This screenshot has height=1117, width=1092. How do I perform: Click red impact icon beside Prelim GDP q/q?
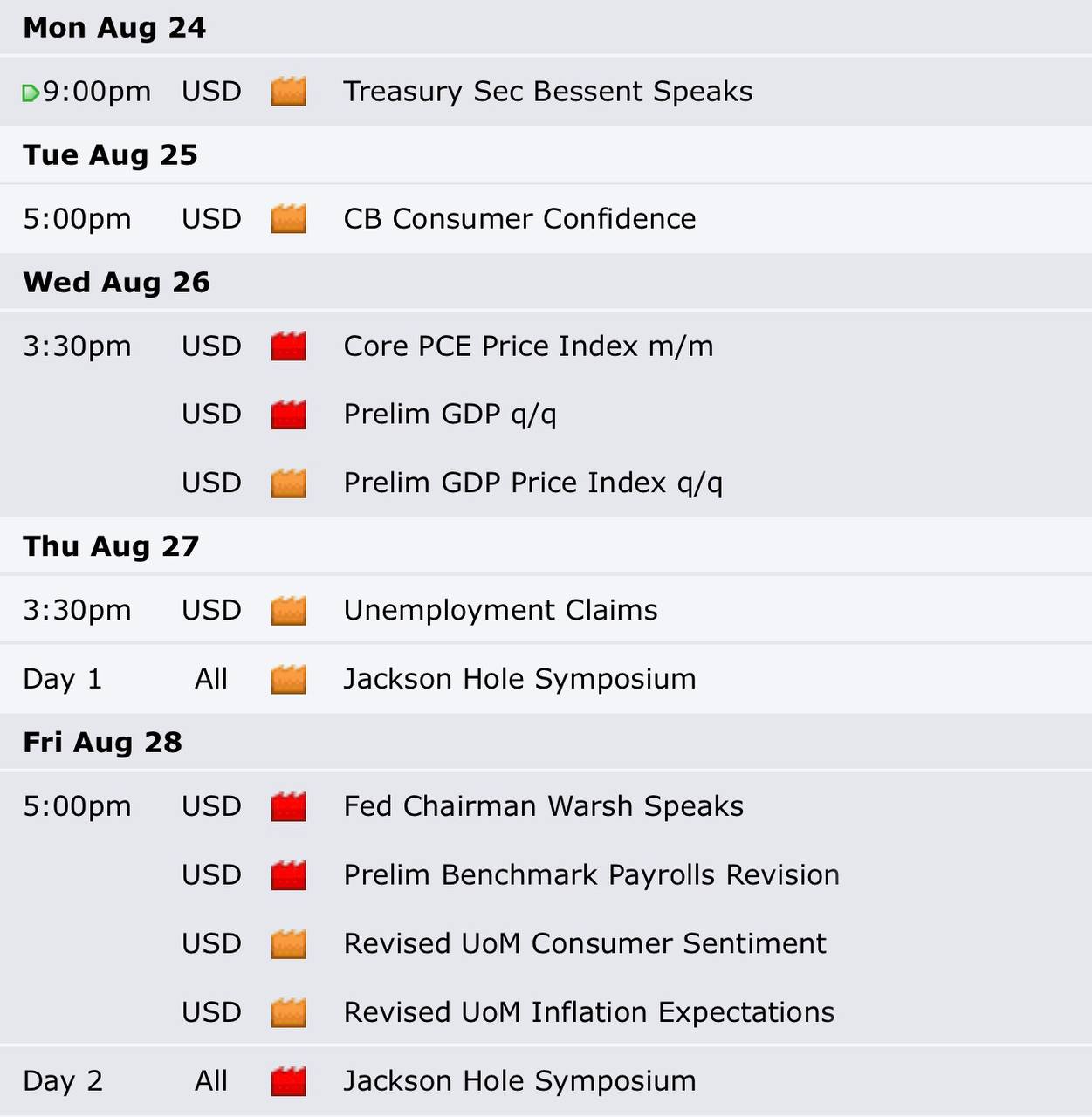289,415
